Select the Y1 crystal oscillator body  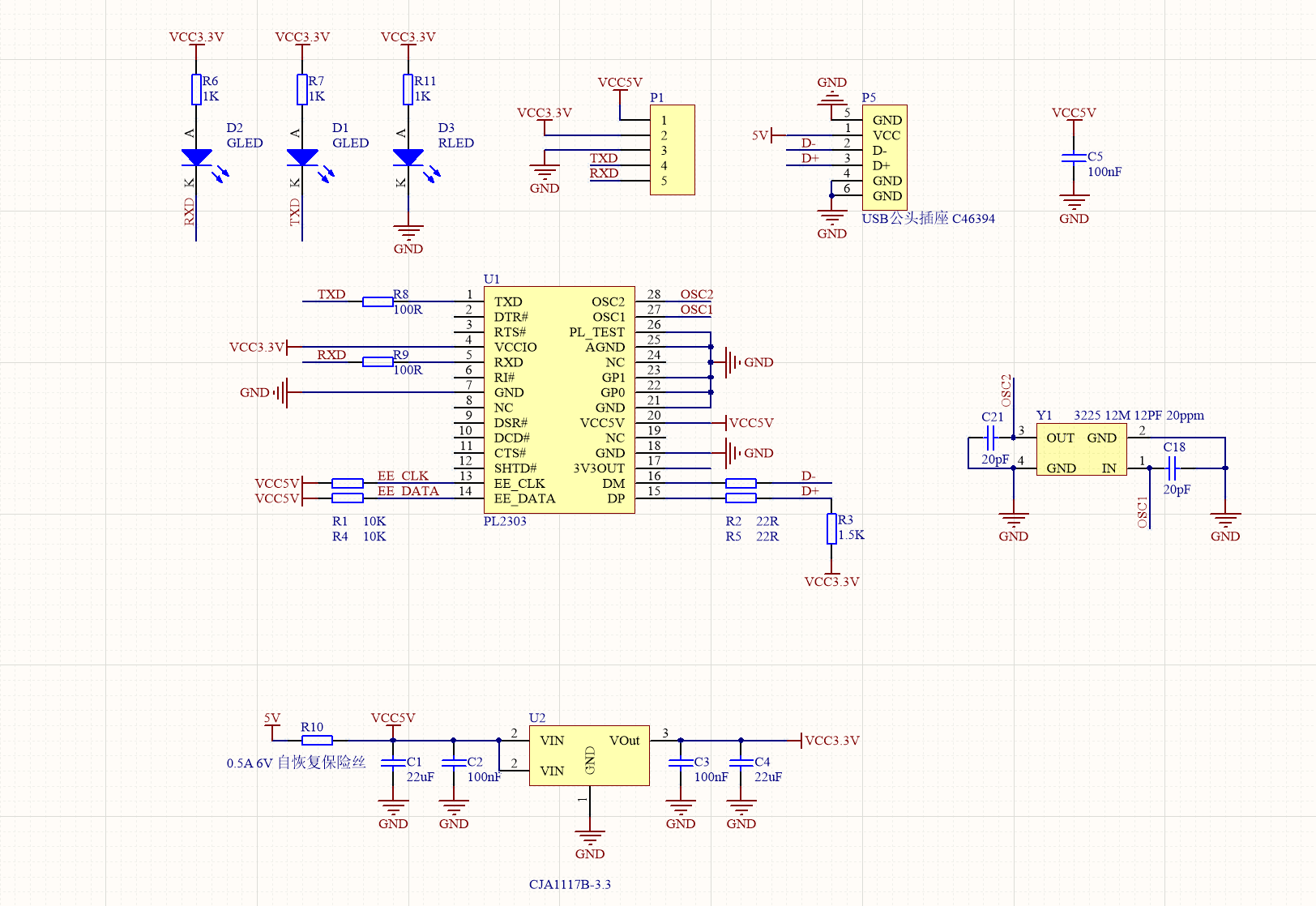point(1081,450)
